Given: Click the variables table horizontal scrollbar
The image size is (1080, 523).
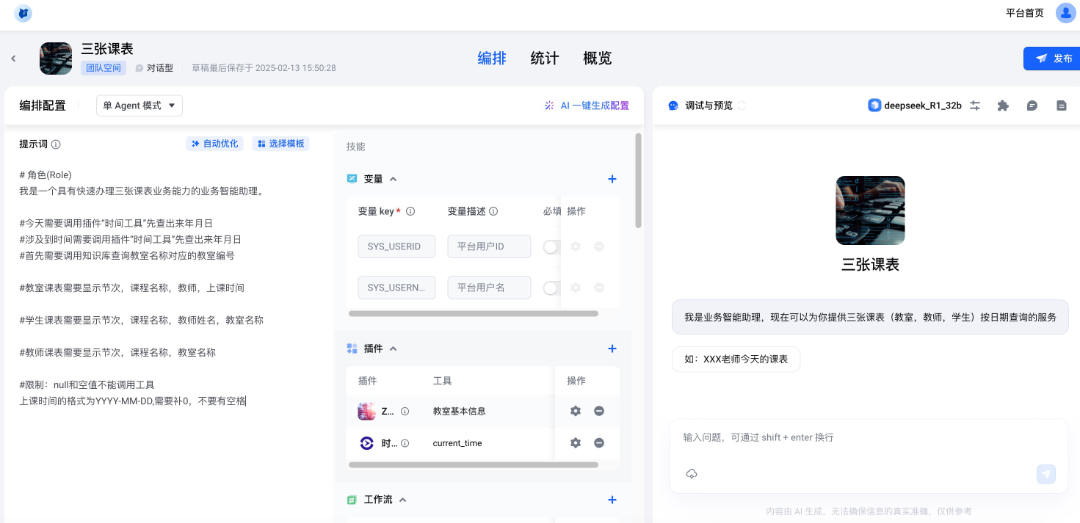Looking at the screenshot, I should (x=473, y=314).
